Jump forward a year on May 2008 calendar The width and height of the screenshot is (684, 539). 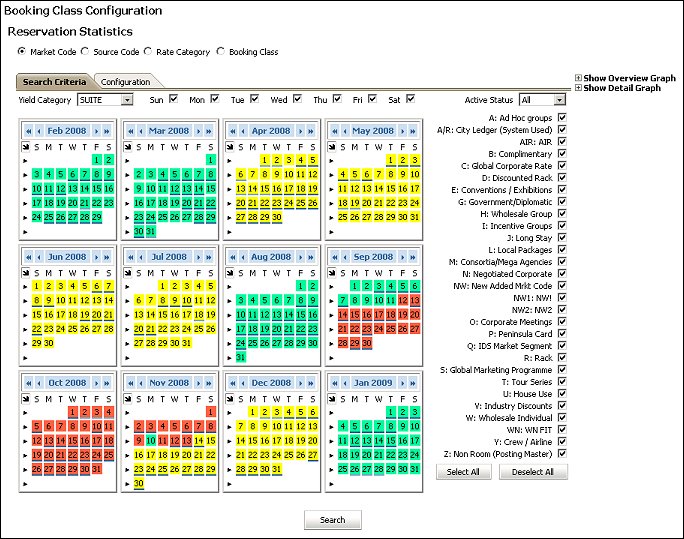click(412, 131)
